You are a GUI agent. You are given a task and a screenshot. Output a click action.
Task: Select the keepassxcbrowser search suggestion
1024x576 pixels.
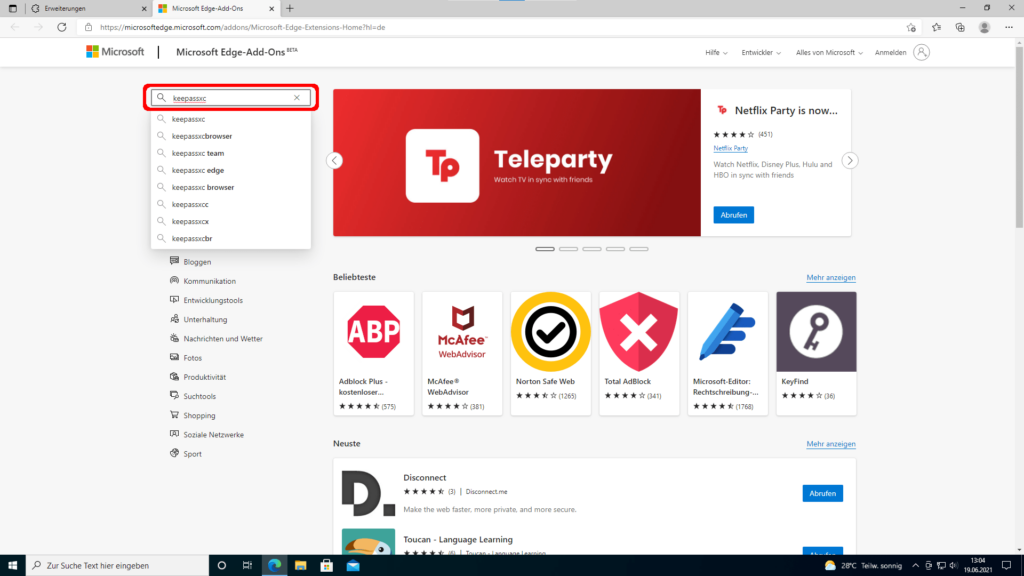coord(231,136)
